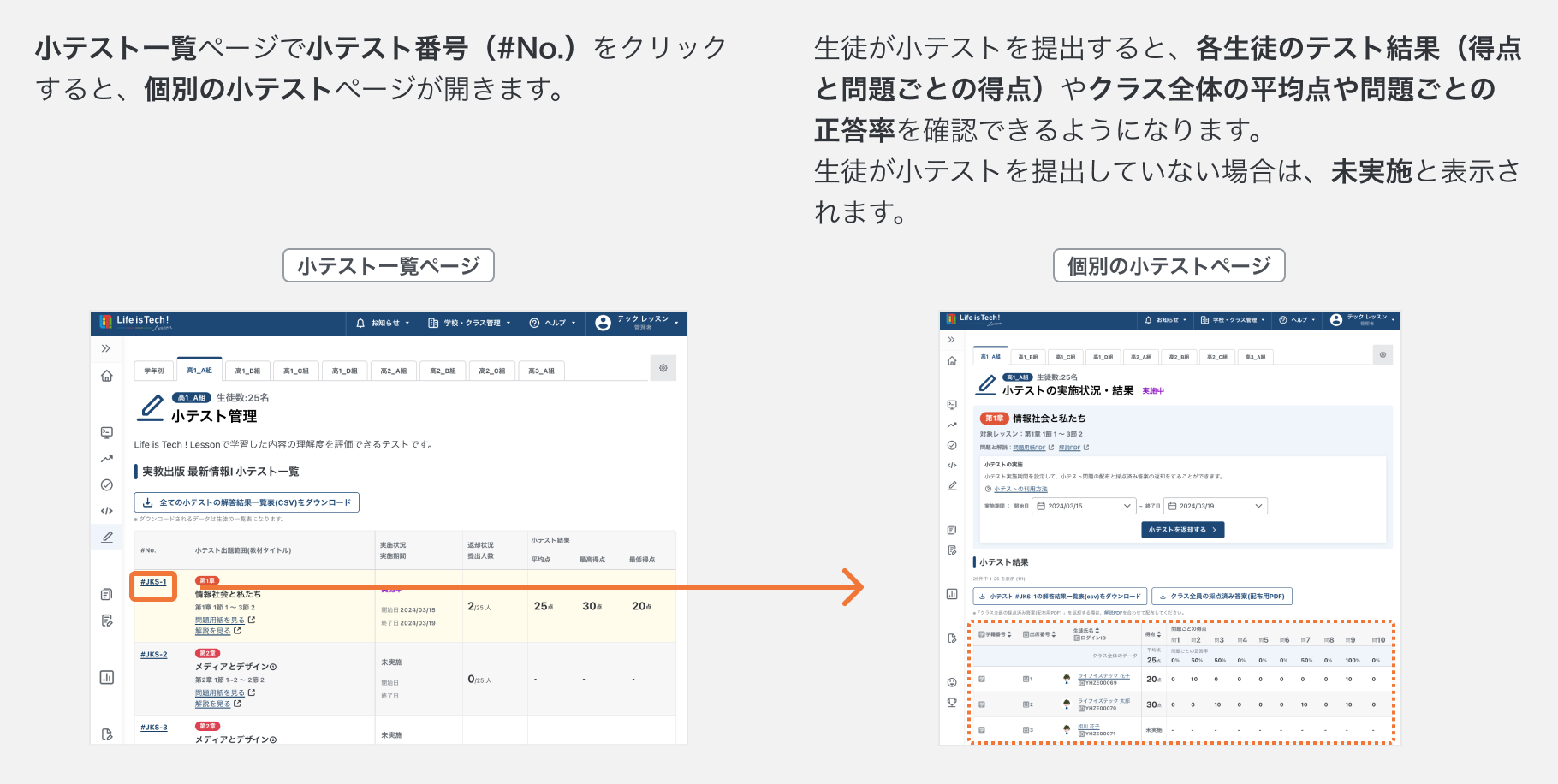1558x784 pixels.
Task: Select 高1_B組 tab on individual quiz page
Action: pyautogui.click(x=1027, y=357)
